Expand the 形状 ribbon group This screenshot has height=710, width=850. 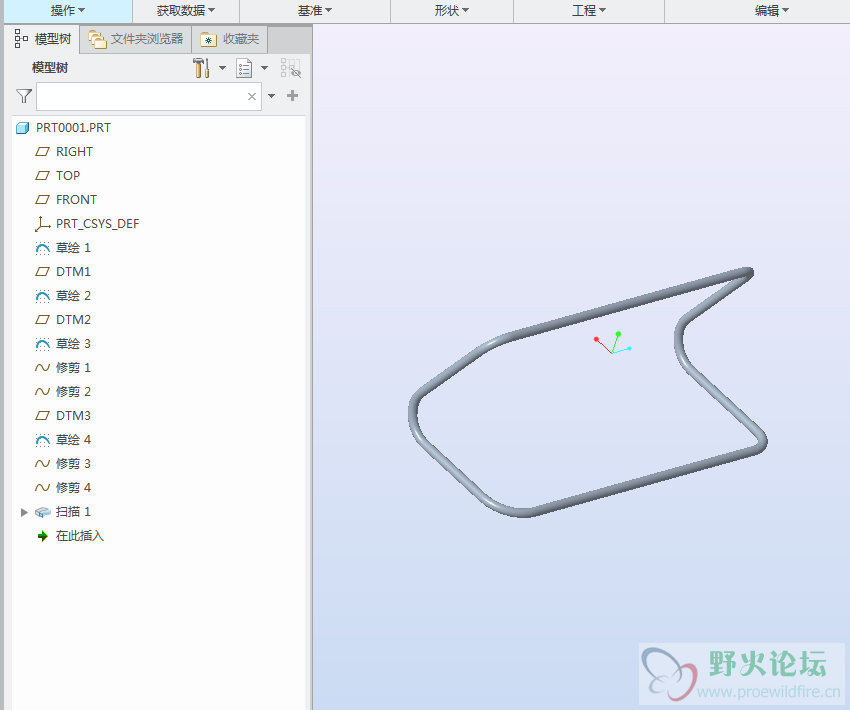coord(452,10)
